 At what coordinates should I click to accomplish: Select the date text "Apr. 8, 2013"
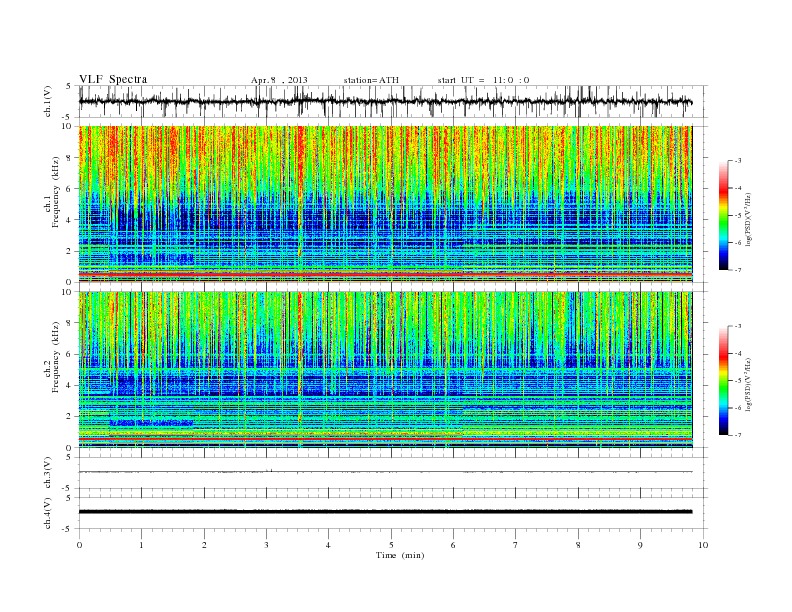click(279, 80)
